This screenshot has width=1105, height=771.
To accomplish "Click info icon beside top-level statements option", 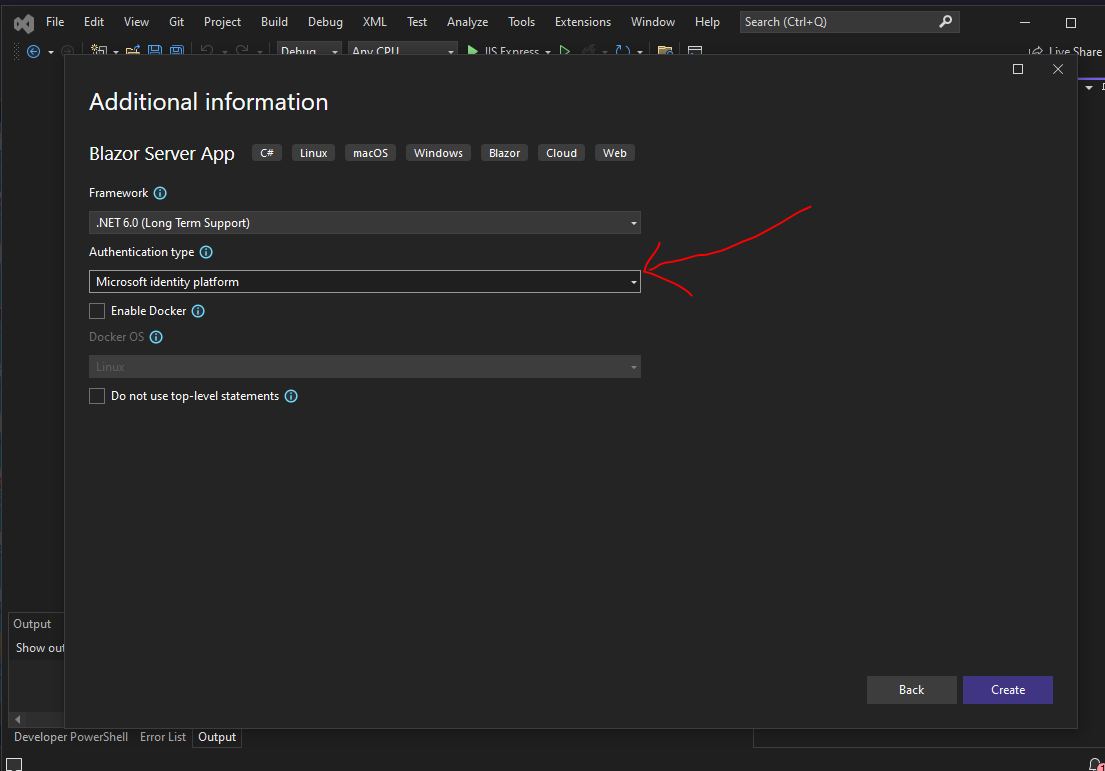I will [x=291, y=397].
